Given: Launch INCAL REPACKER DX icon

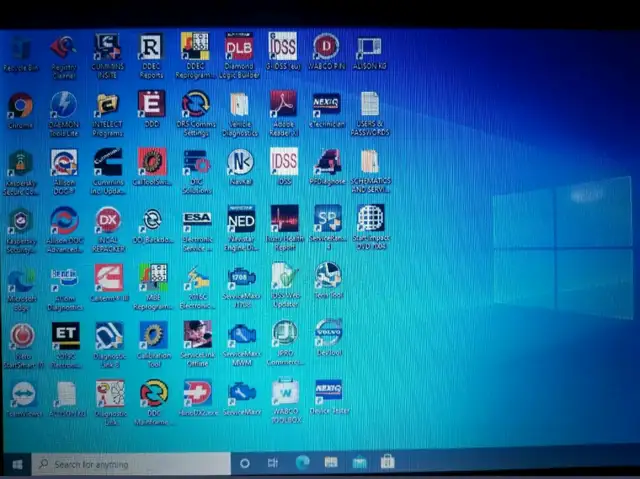Looking at the screenshot, I should point(108,220).
